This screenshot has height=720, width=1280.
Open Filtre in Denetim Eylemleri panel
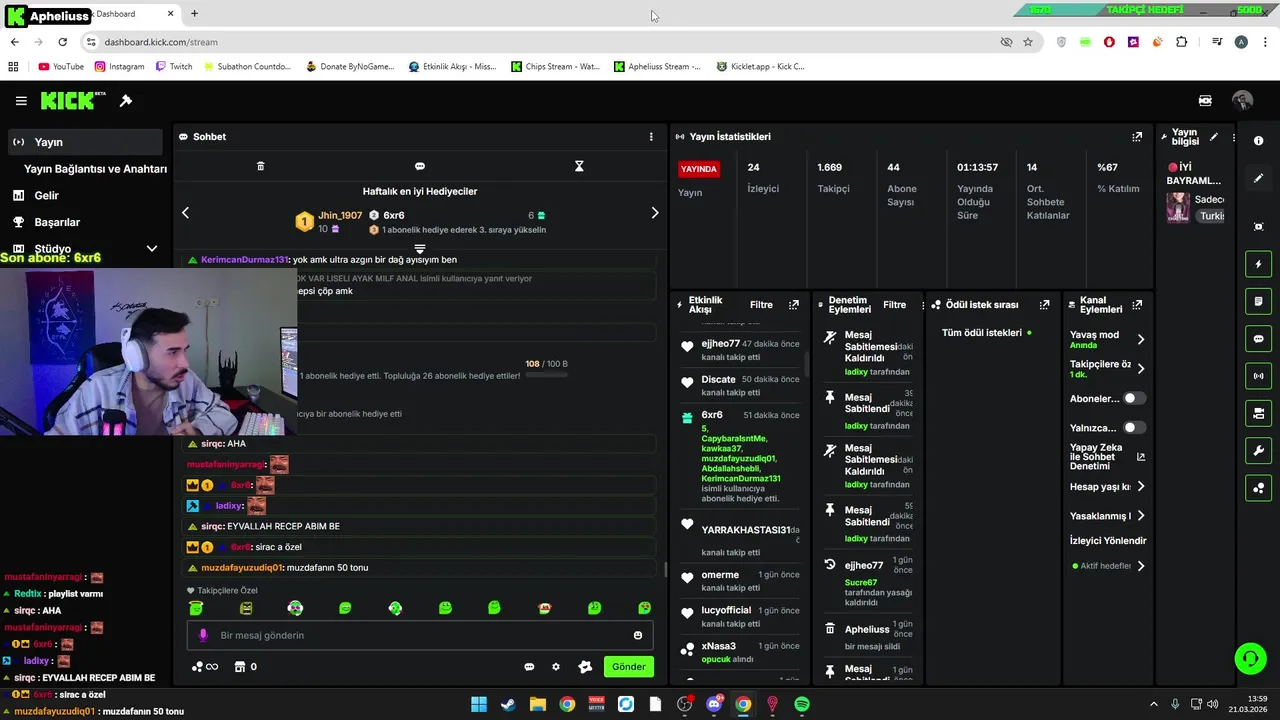pyautogui.click(x=894, y=305)
